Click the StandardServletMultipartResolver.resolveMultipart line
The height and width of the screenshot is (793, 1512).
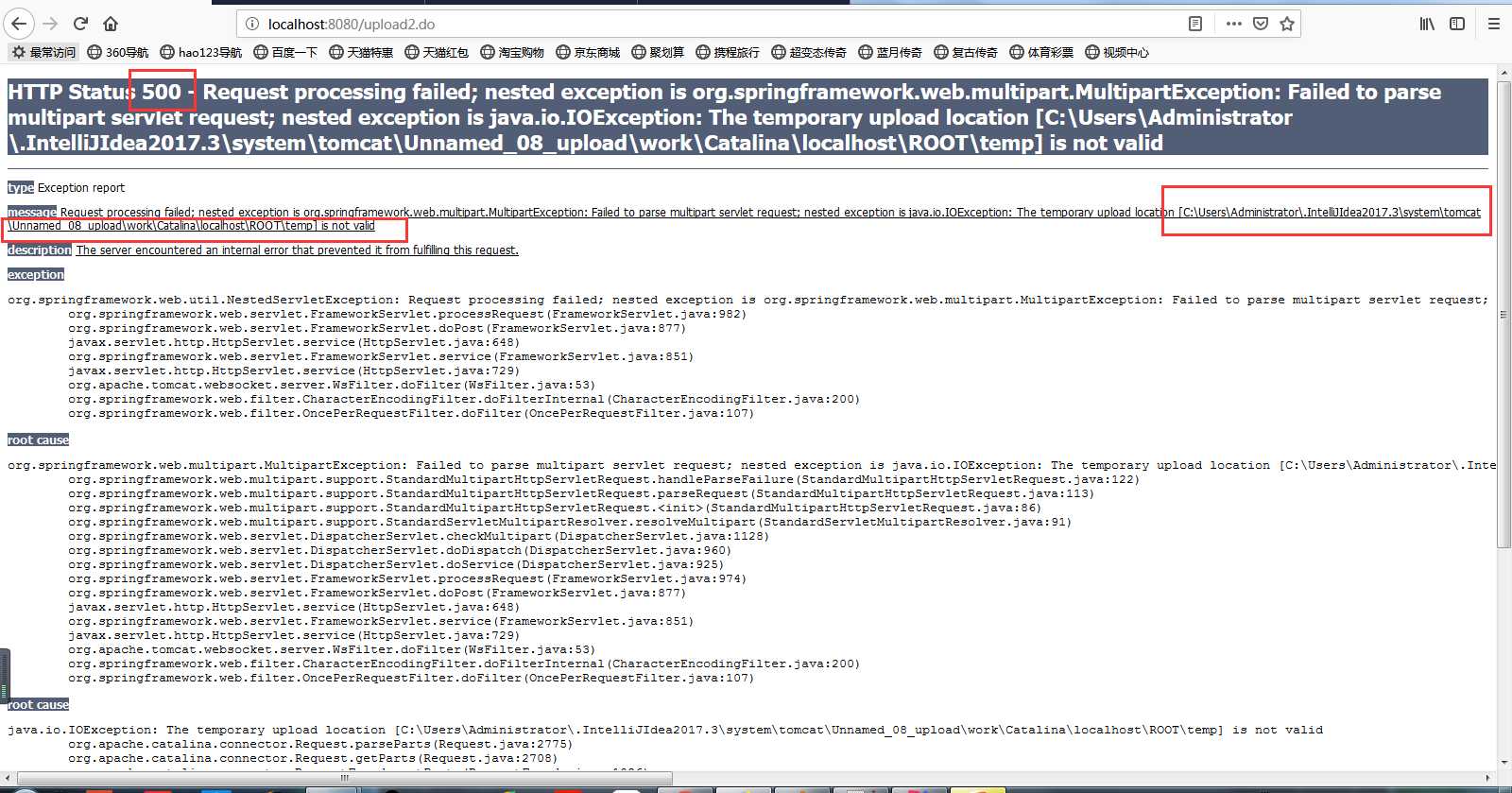(570, 522)
